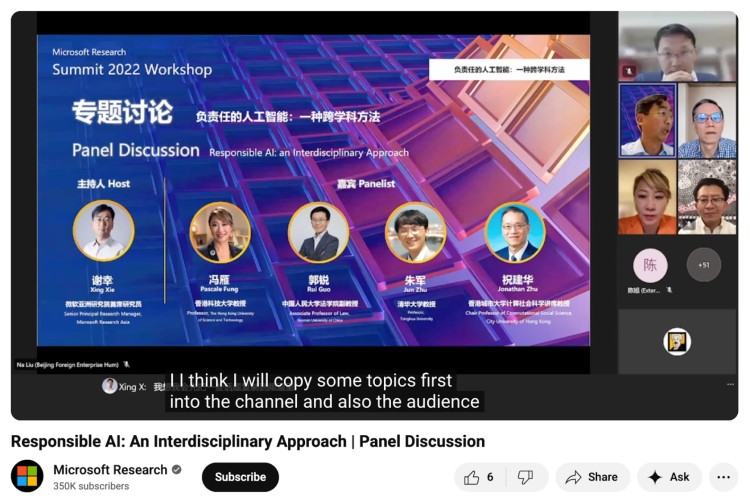Open the Ask AI assistant

669,477
